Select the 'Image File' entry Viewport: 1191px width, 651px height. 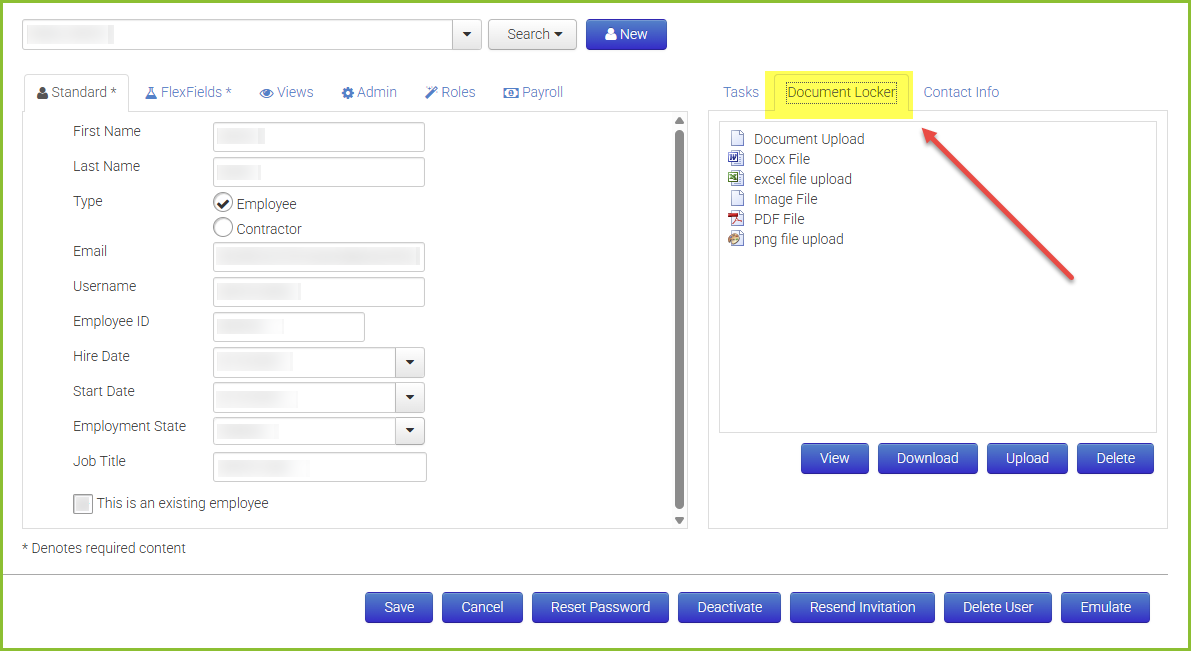(x=785, y=199)
